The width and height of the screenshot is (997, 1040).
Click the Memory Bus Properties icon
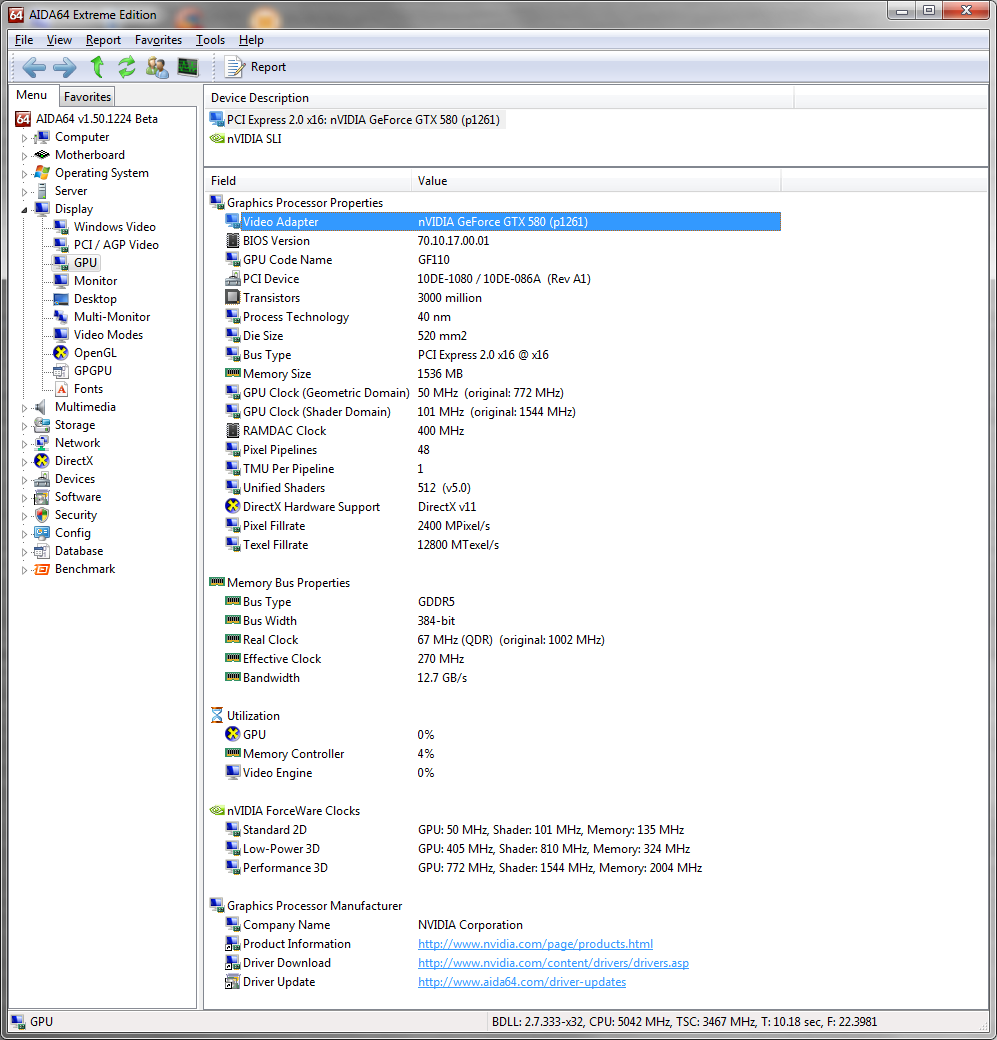(217, 582)
